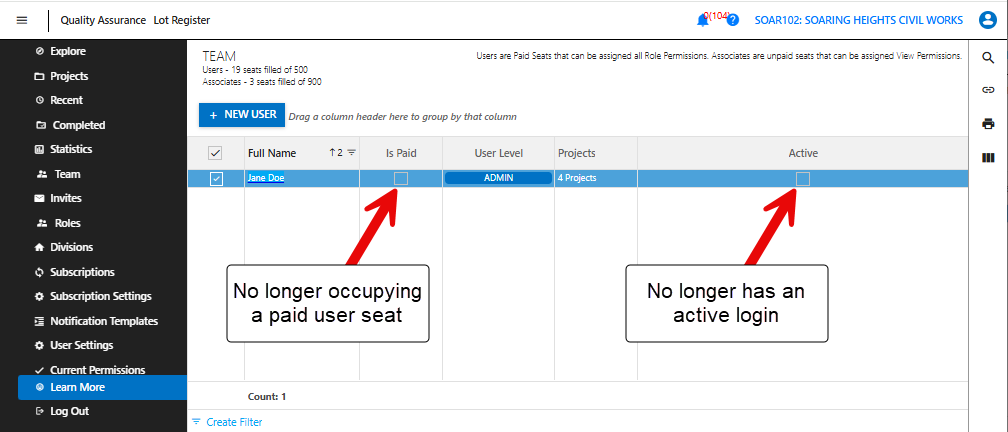
Task: Click the Lot Register title text
Action: 182,21
